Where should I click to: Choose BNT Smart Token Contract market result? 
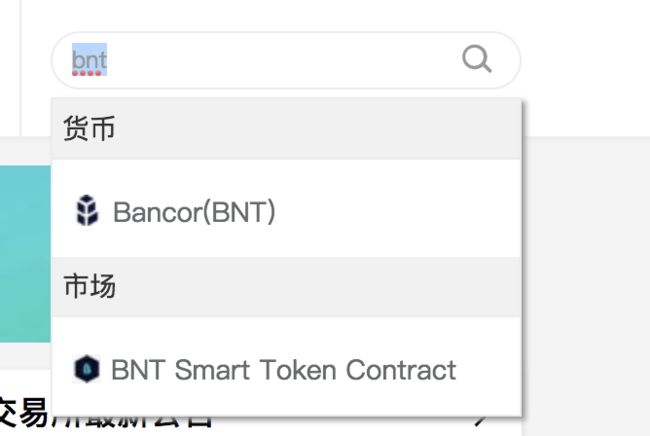point(286,367)
